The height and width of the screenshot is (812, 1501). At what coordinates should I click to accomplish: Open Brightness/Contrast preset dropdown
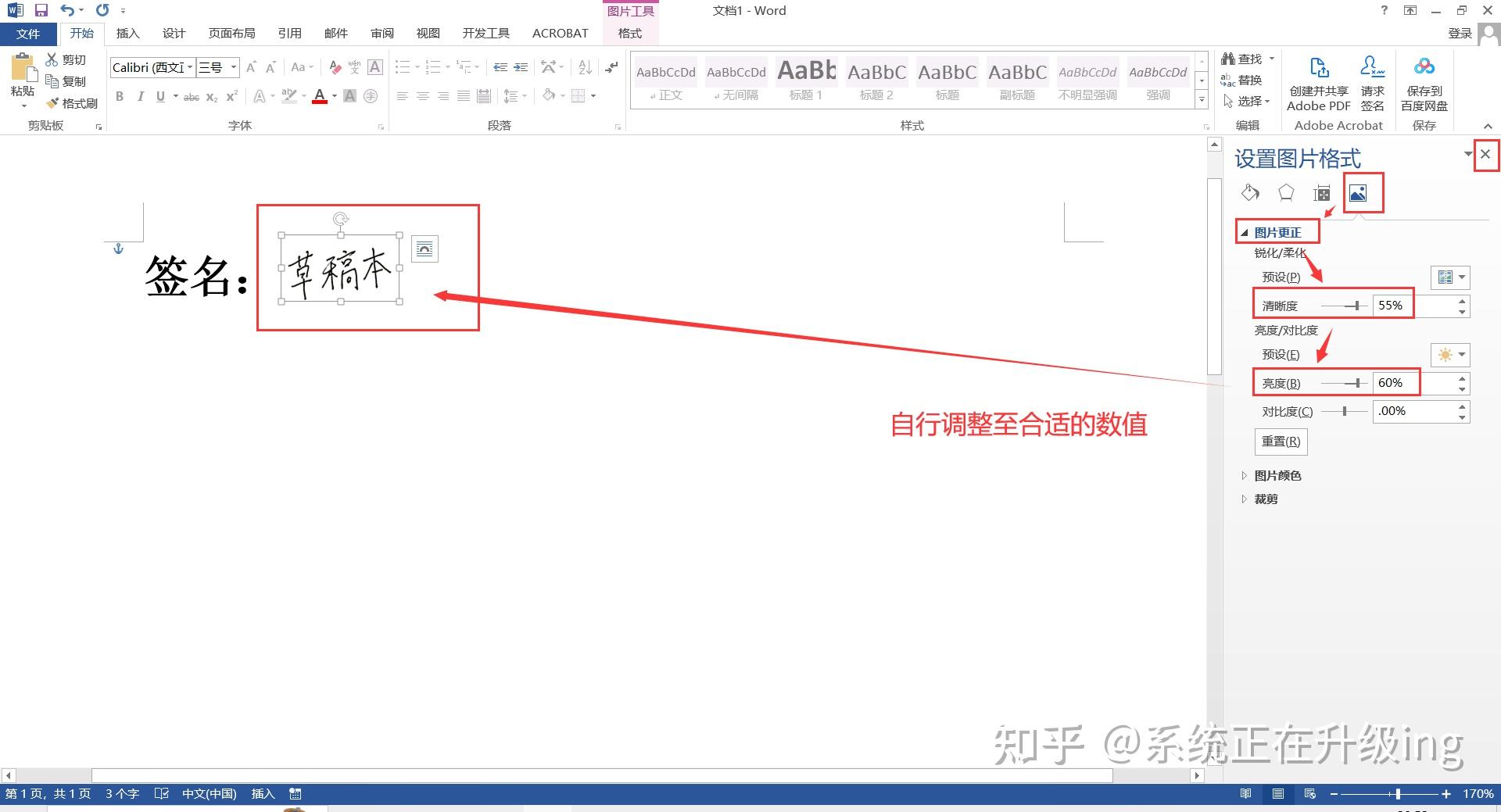pyautogui.click(x=1450, y=355)
